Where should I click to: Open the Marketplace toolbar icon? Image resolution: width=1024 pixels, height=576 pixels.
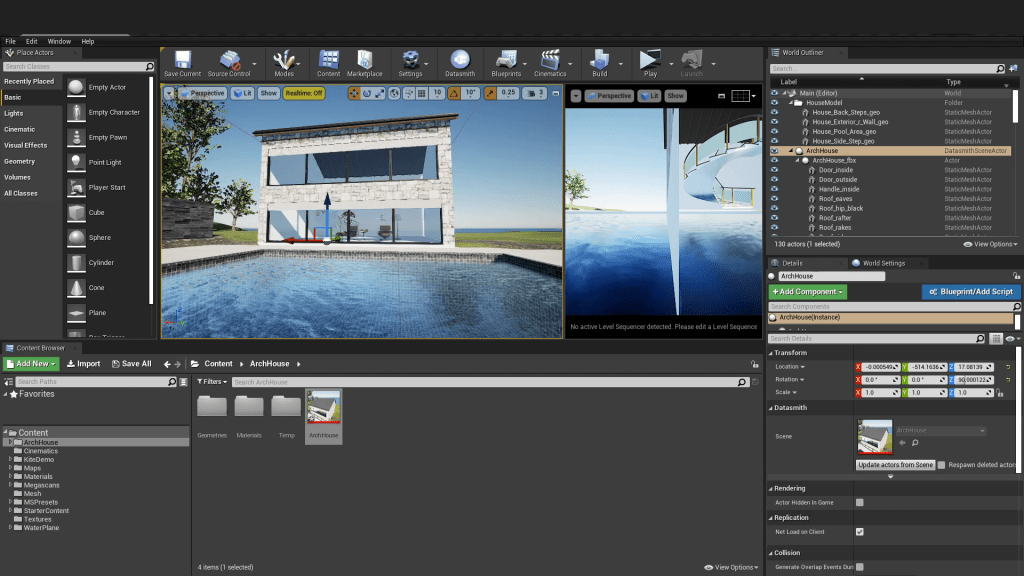[x=364, y=62]
